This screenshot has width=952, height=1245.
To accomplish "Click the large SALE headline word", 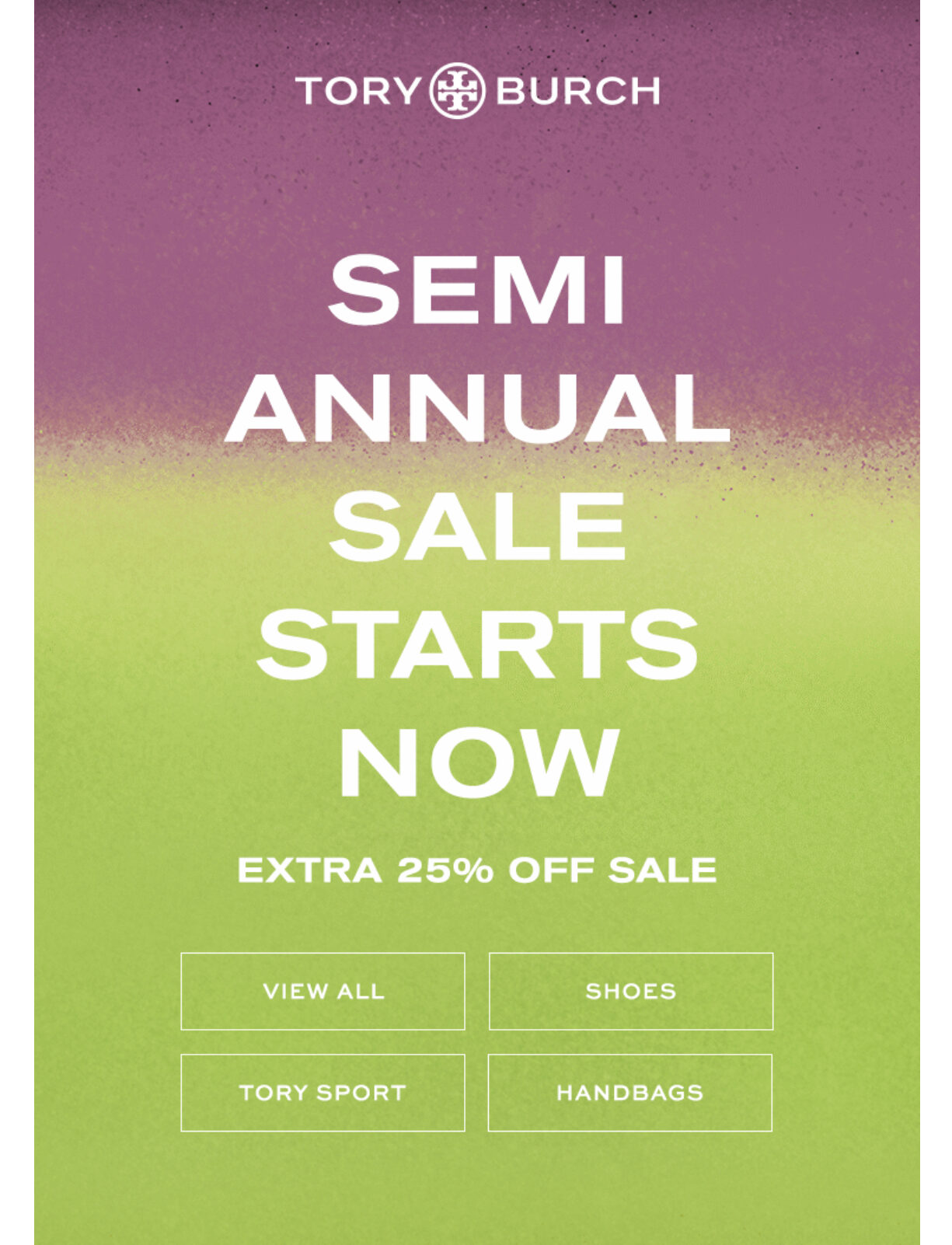I will tap(477, 526).
